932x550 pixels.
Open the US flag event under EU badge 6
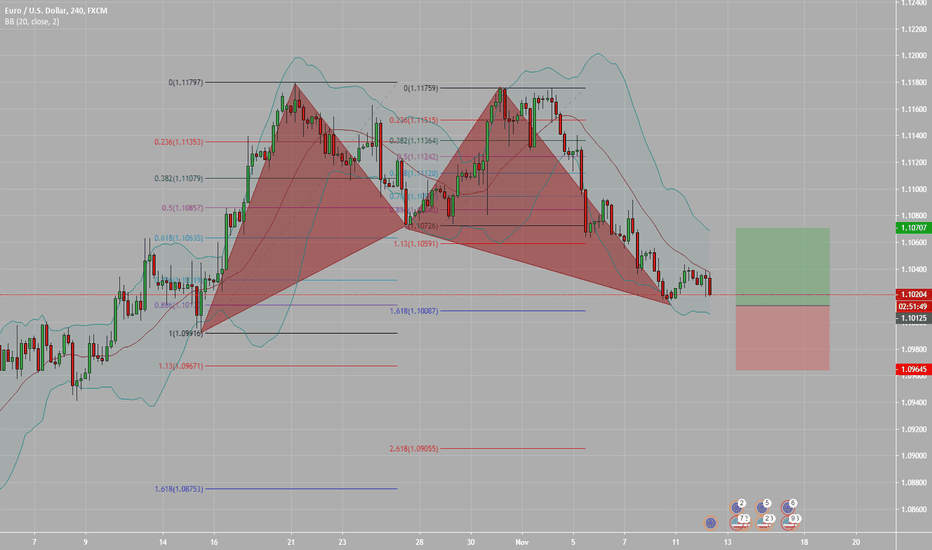791,523
